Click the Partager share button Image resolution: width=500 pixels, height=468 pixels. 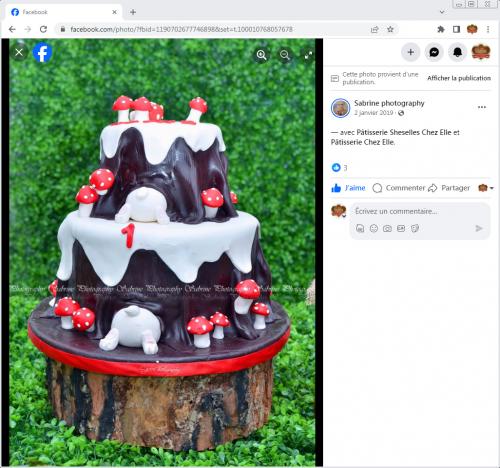coord(449,188)
